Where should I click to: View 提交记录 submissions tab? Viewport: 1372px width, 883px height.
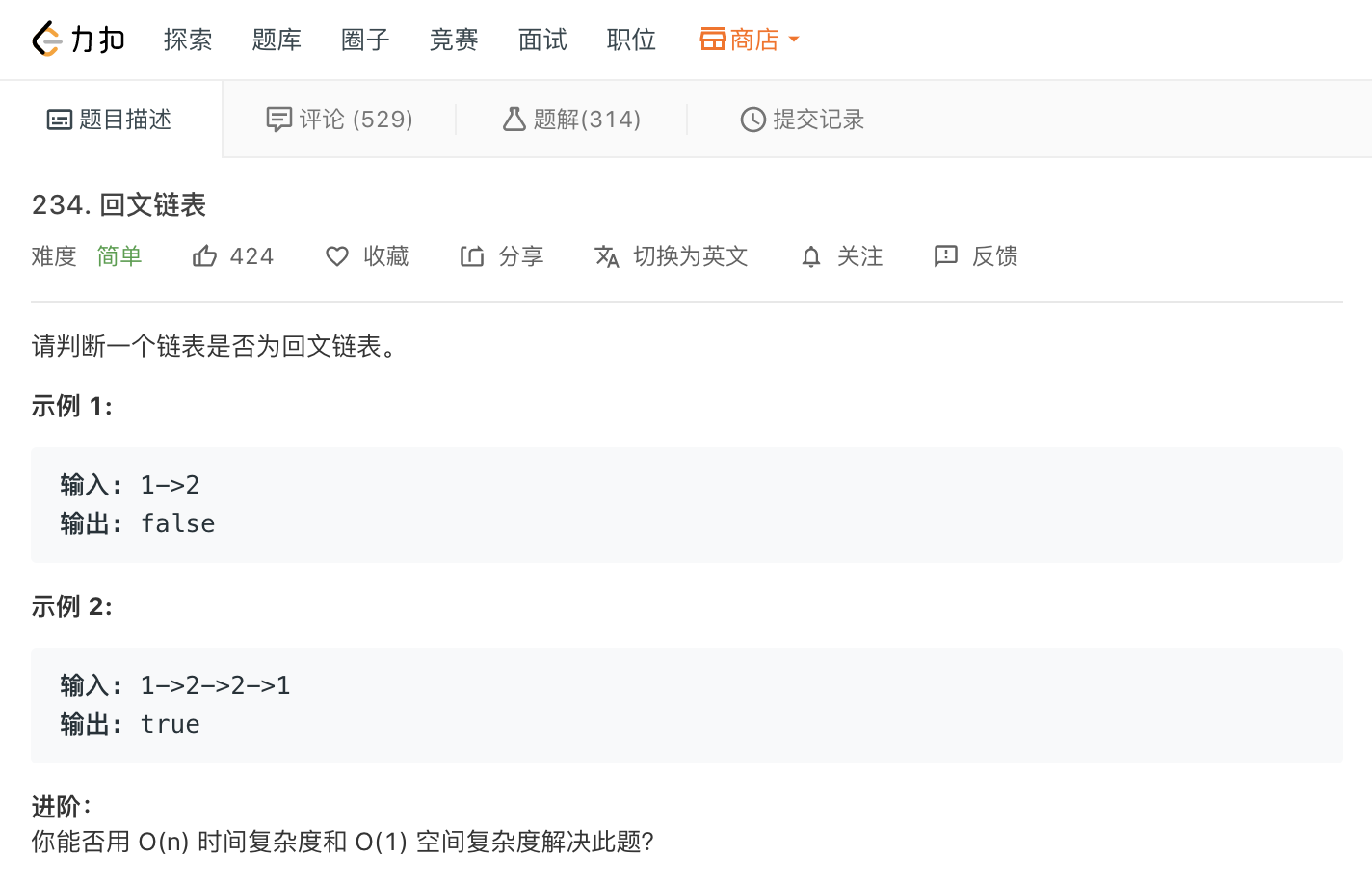[x=803, y=120]
